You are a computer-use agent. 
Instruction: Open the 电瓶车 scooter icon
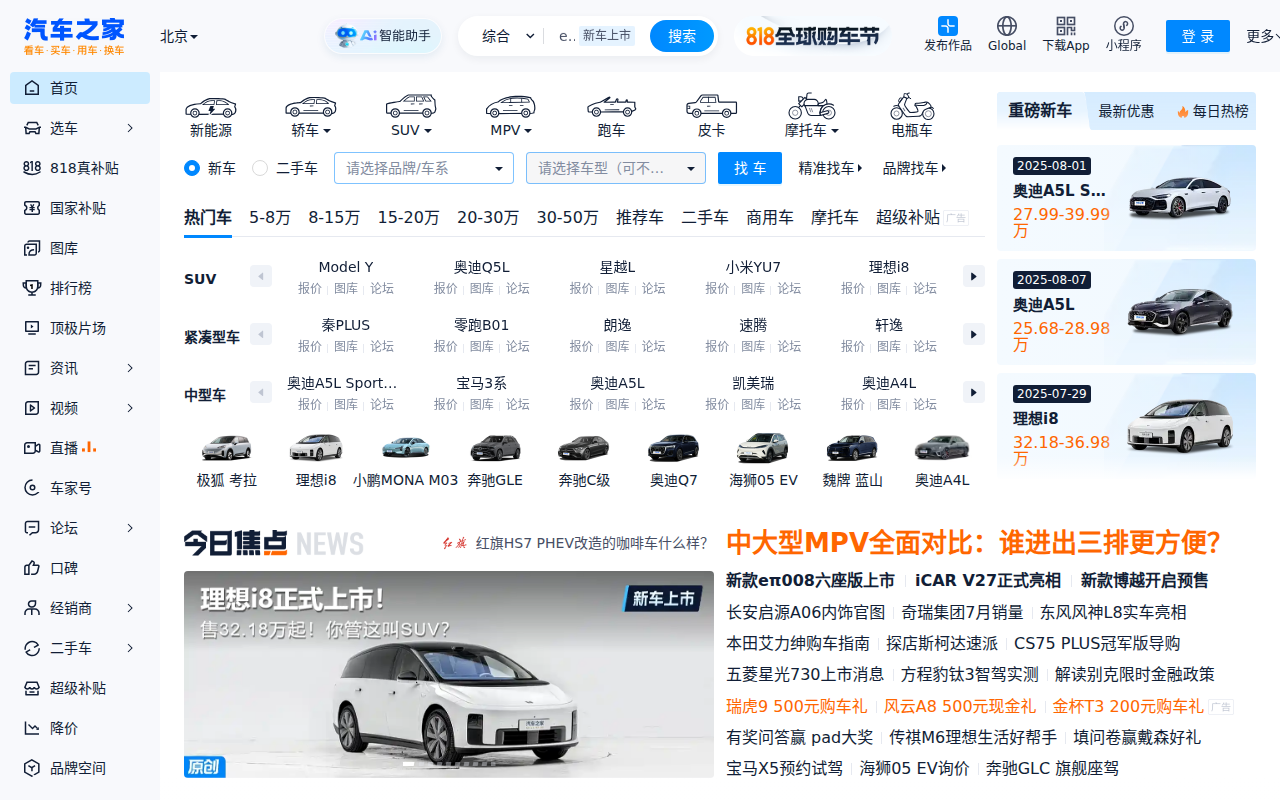[x=912, y=106]
